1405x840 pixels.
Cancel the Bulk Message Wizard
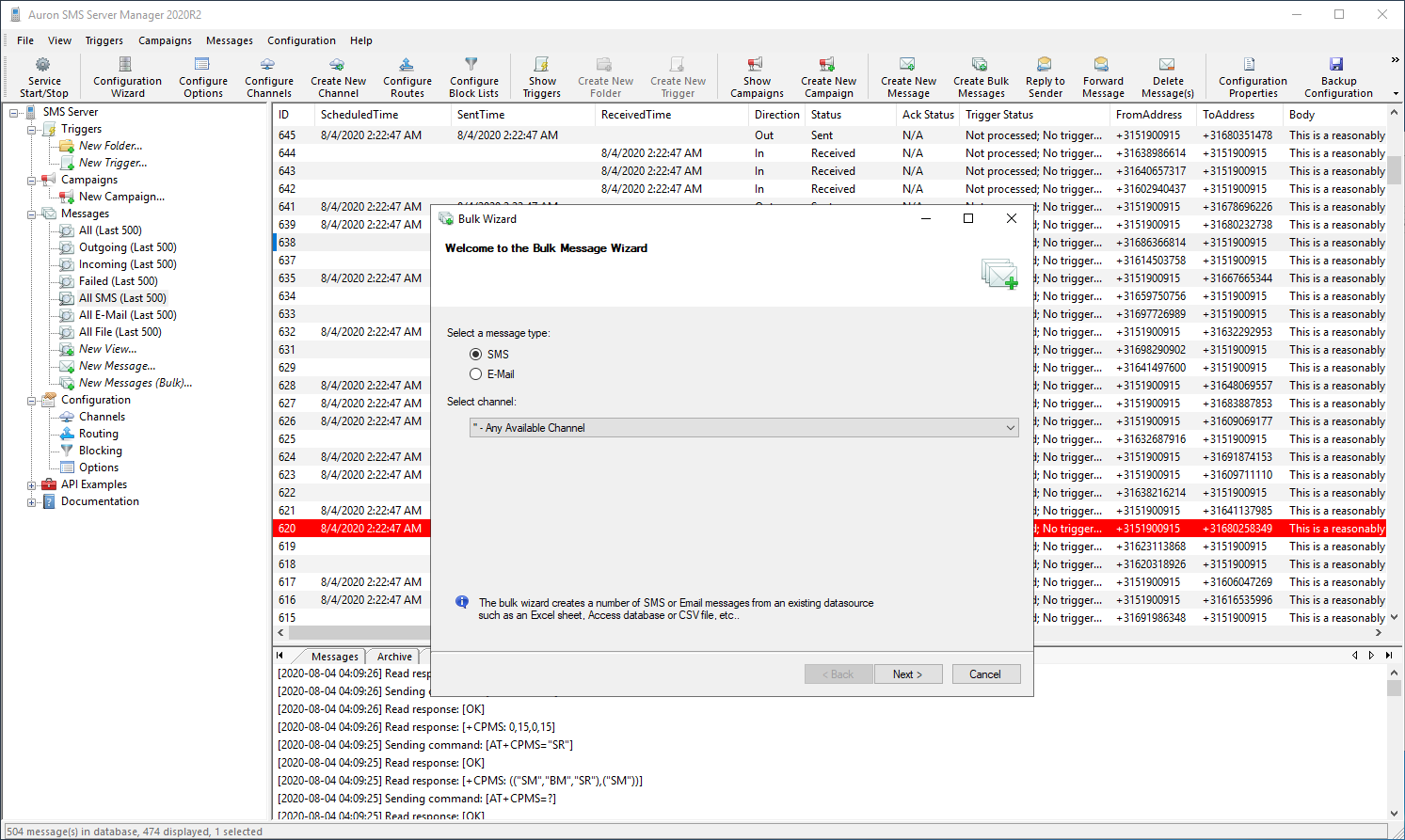click(x=984, y=674)
